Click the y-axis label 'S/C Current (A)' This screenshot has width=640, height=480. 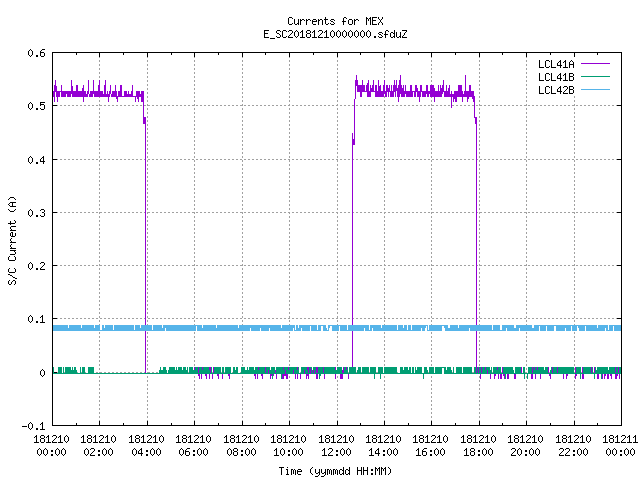12,240
